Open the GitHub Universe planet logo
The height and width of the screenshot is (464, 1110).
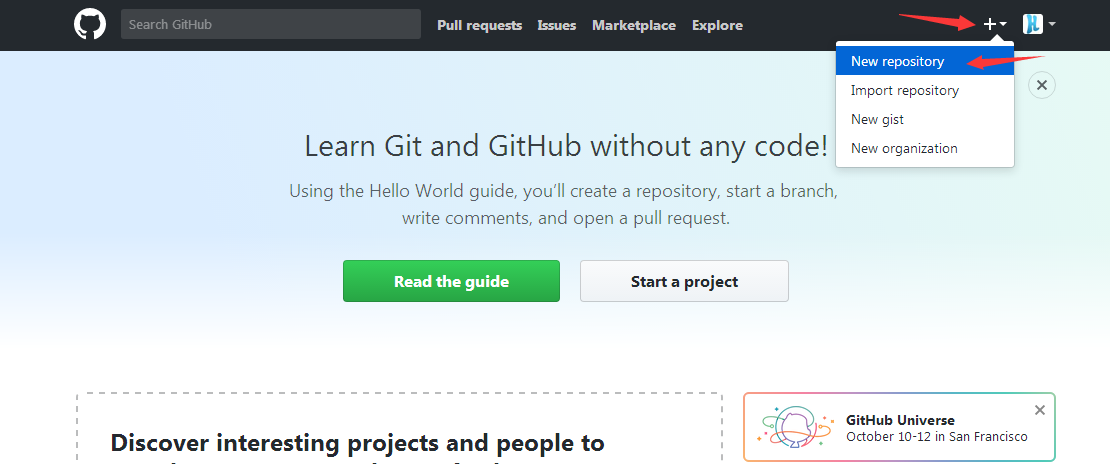tap(796, 427)
